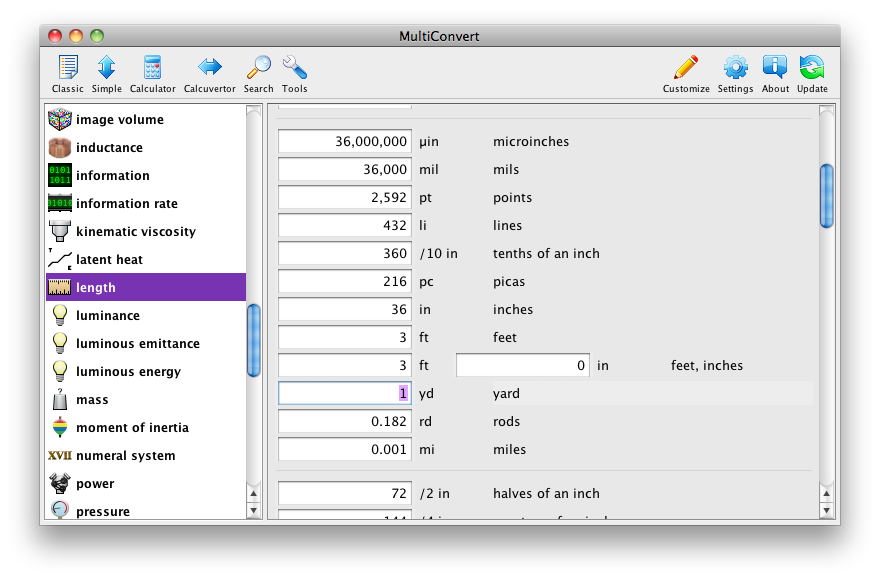Click the category list scroll down arrow
Image resolution: width=880 pixels, height=580 pixels.
(x=254, y=510)
